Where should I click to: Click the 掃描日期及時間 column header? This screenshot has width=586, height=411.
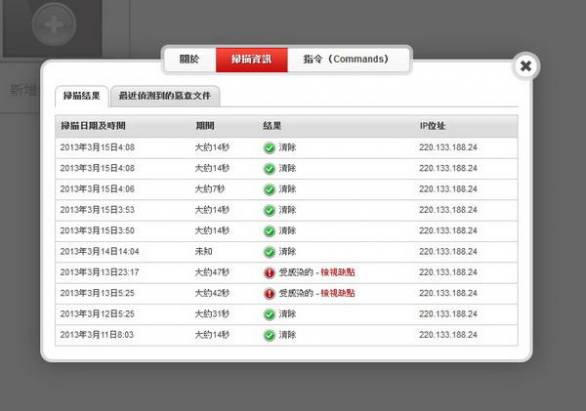point(93,126)
